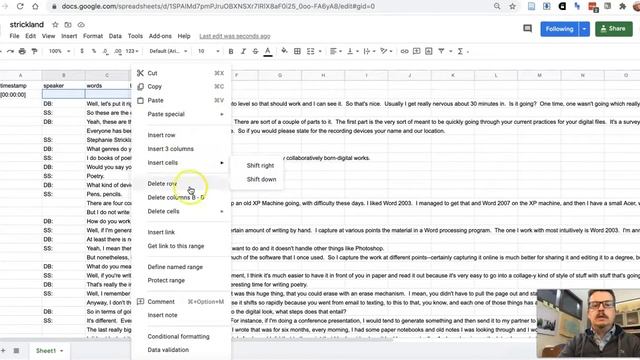Click the Merge cells icon
The height and width of the screenshot is (360, 640).
[311, 51]
